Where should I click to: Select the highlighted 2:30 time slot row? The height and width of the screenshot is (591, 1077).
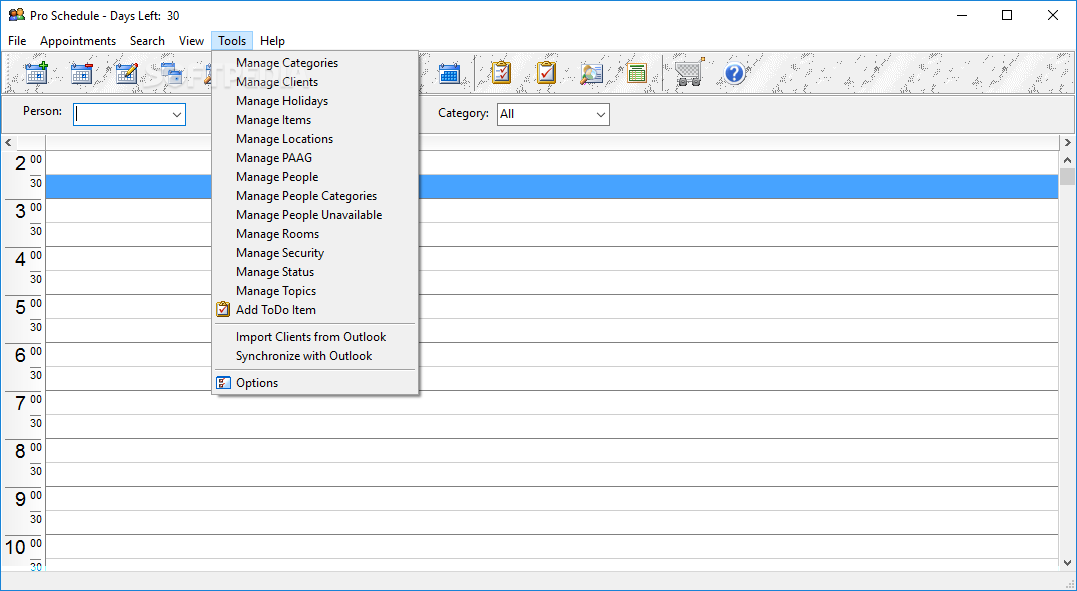click(552, 187)
